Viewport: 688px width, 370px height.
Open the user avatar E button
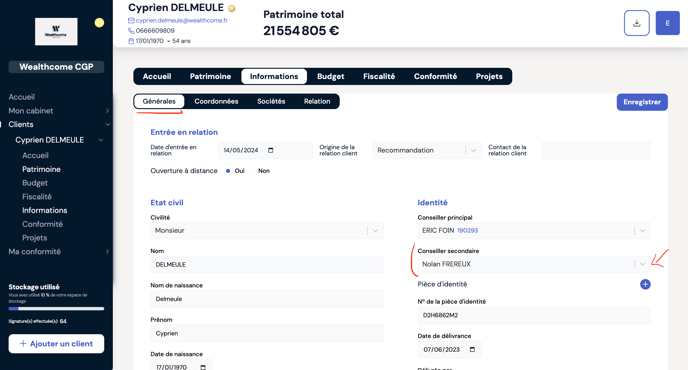(667, 23)
